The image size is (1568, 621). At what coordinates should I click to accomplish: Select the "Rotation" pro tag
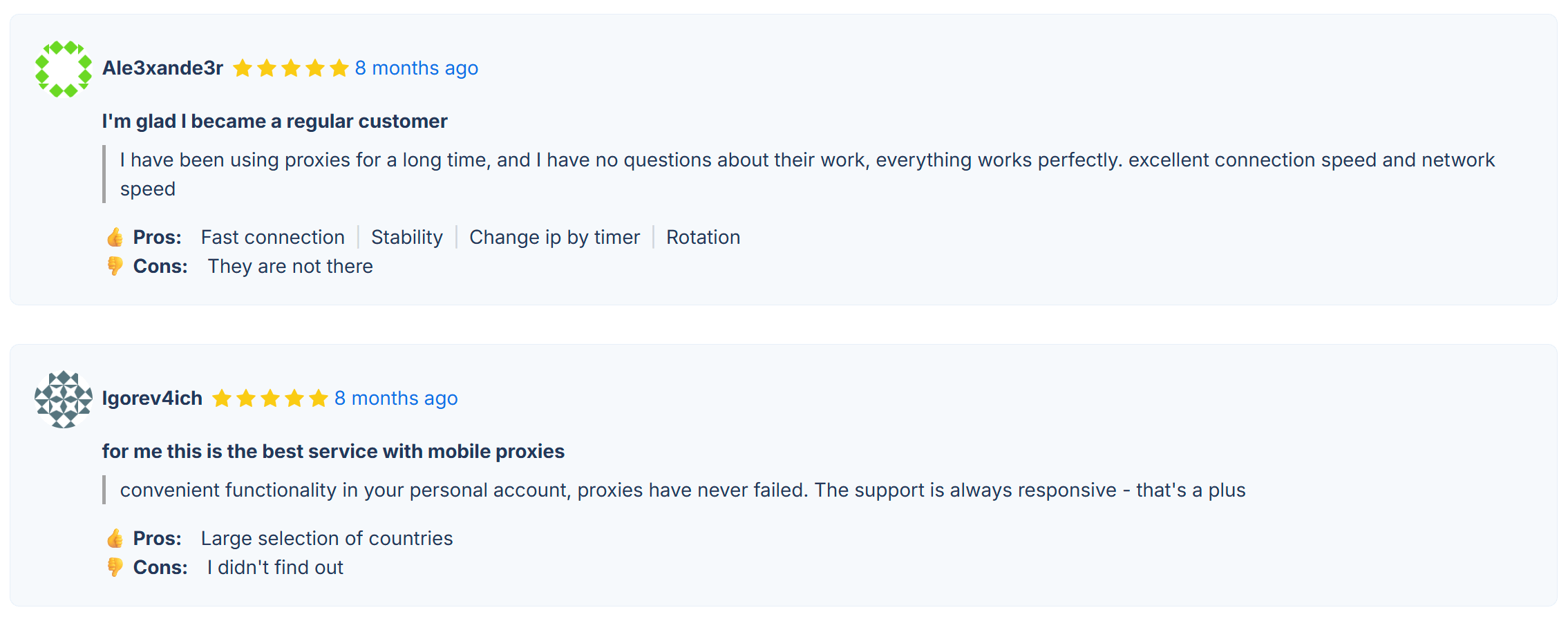(x=703, y=238)
